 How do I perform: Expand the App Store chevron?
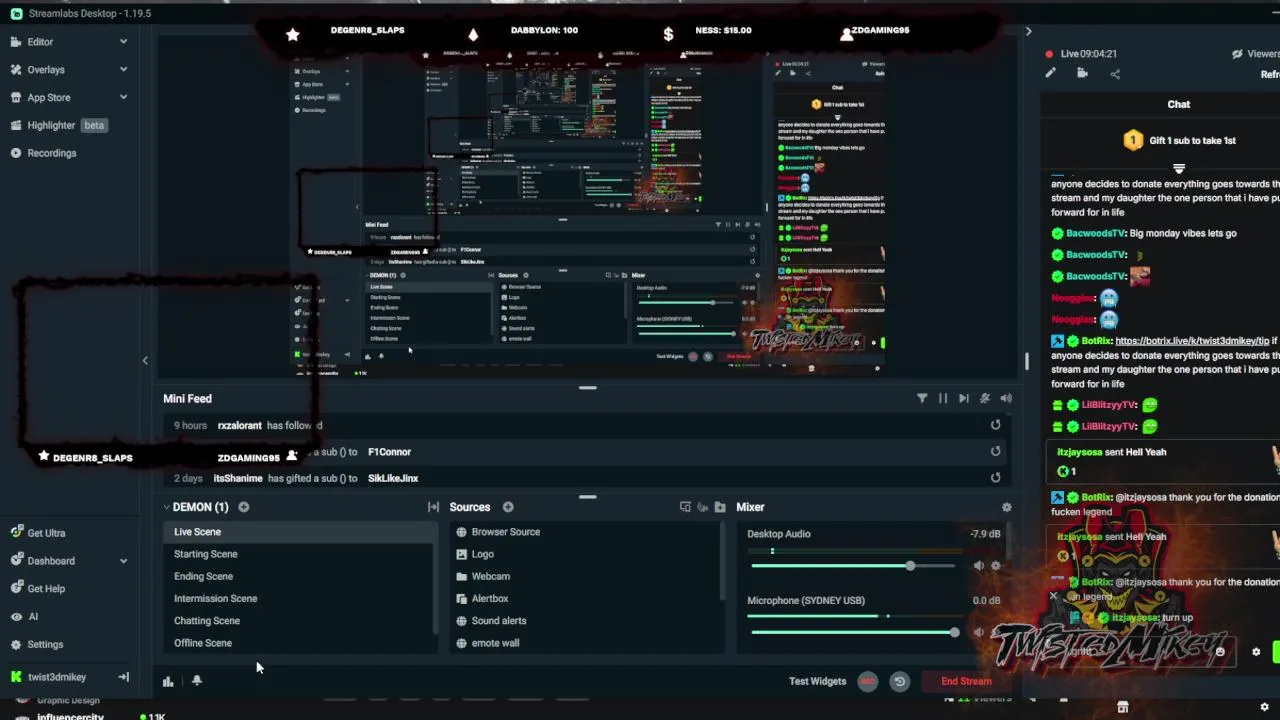point(123,98)
